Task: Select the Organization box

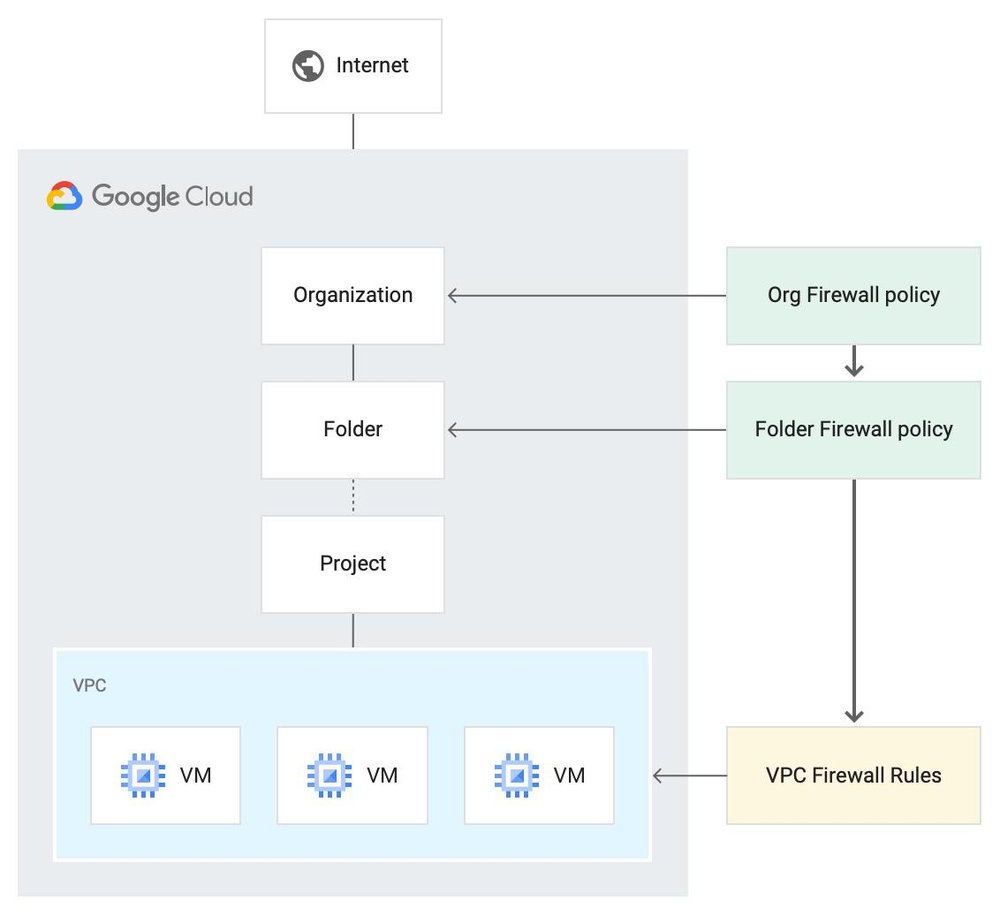Action: click(x=352, y=295)
